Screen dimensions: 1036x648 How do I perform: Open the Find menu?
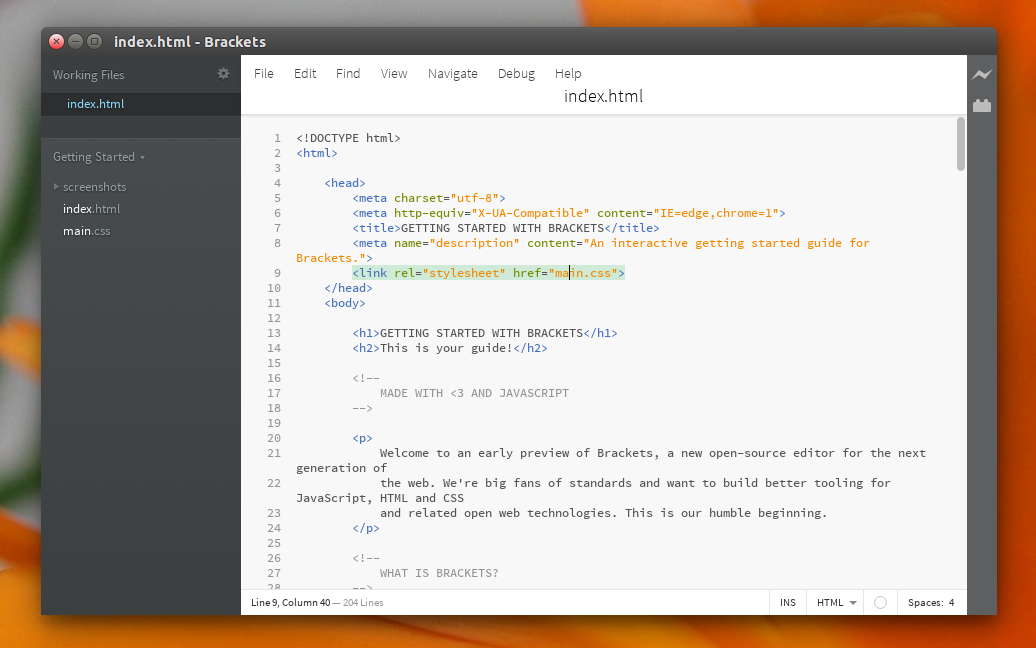(348, 73)
